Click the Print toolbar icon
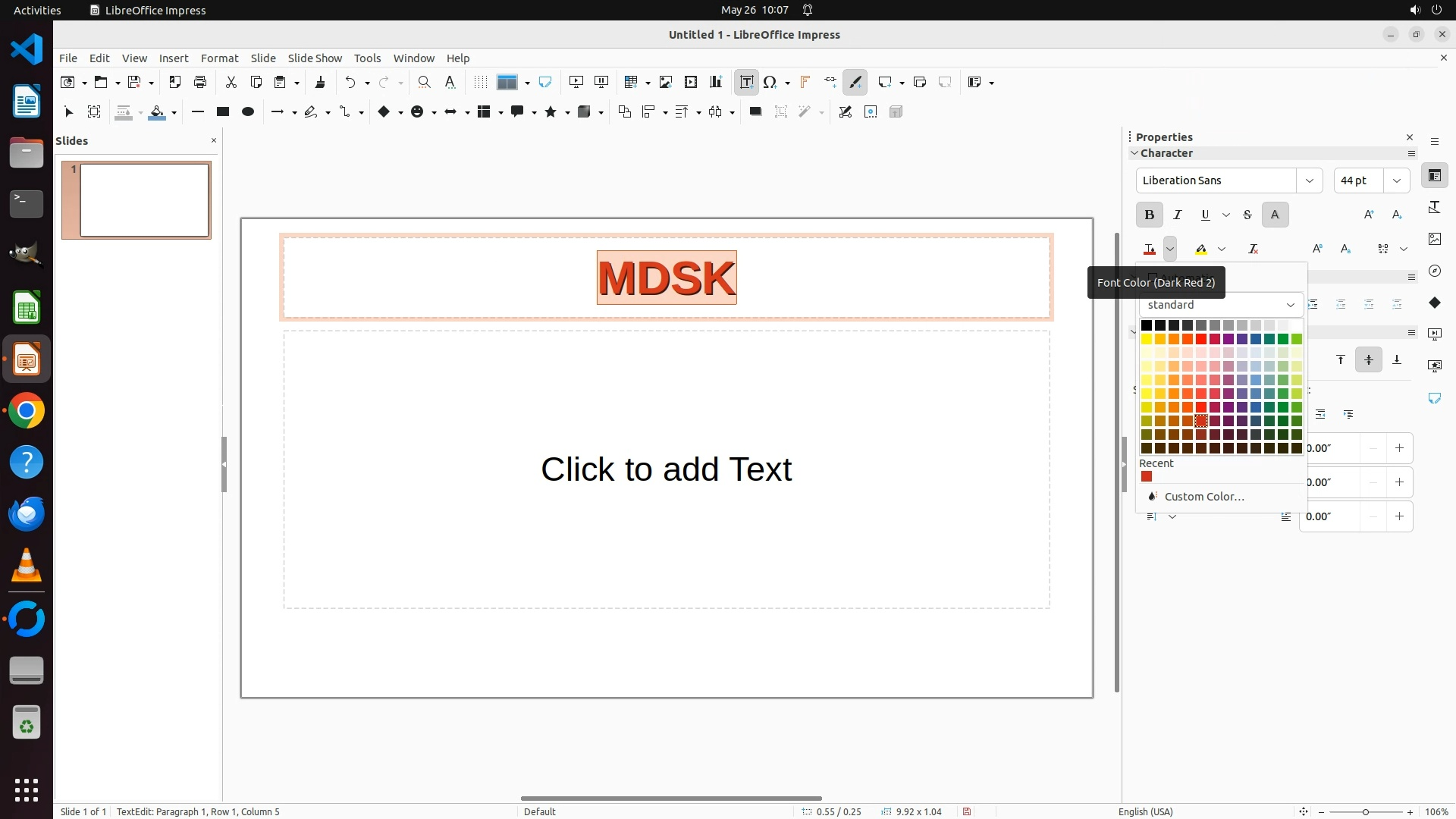1456x819 pixels. coord(200,82)
